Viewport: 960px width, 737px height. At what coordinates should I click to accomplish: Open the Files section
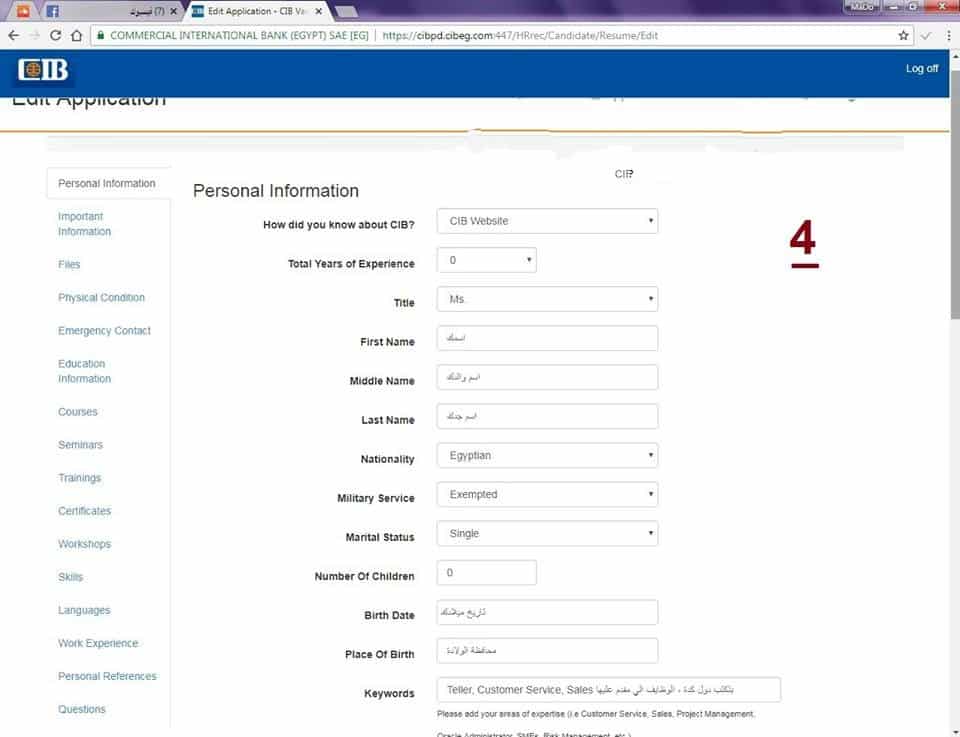click(x=69, y=264)
